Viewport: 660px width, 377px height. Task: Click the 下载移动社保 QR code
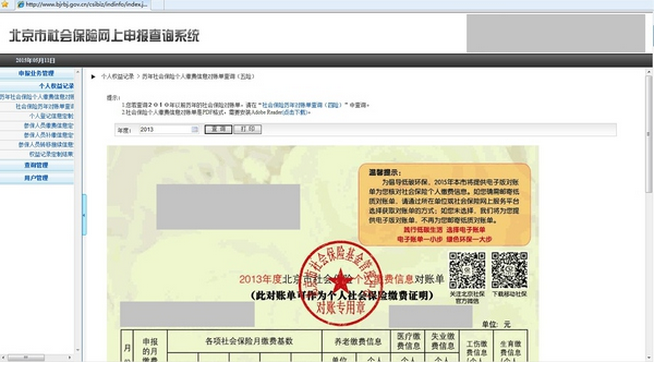(x=509, y=271)
